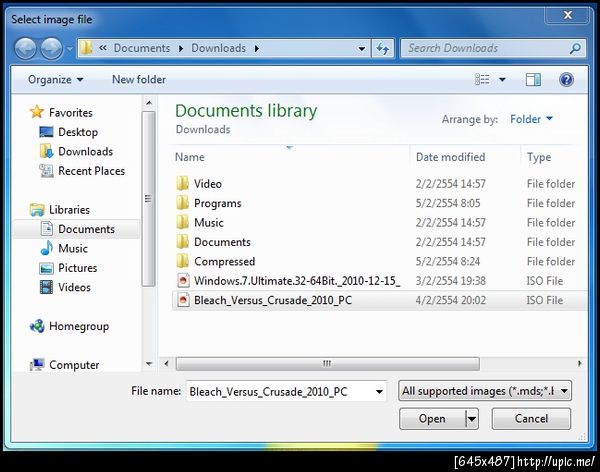Viewport: 600px width, 472px height.
Task: Select Downloads in the address breadcrumb
Action: point(218,48)
